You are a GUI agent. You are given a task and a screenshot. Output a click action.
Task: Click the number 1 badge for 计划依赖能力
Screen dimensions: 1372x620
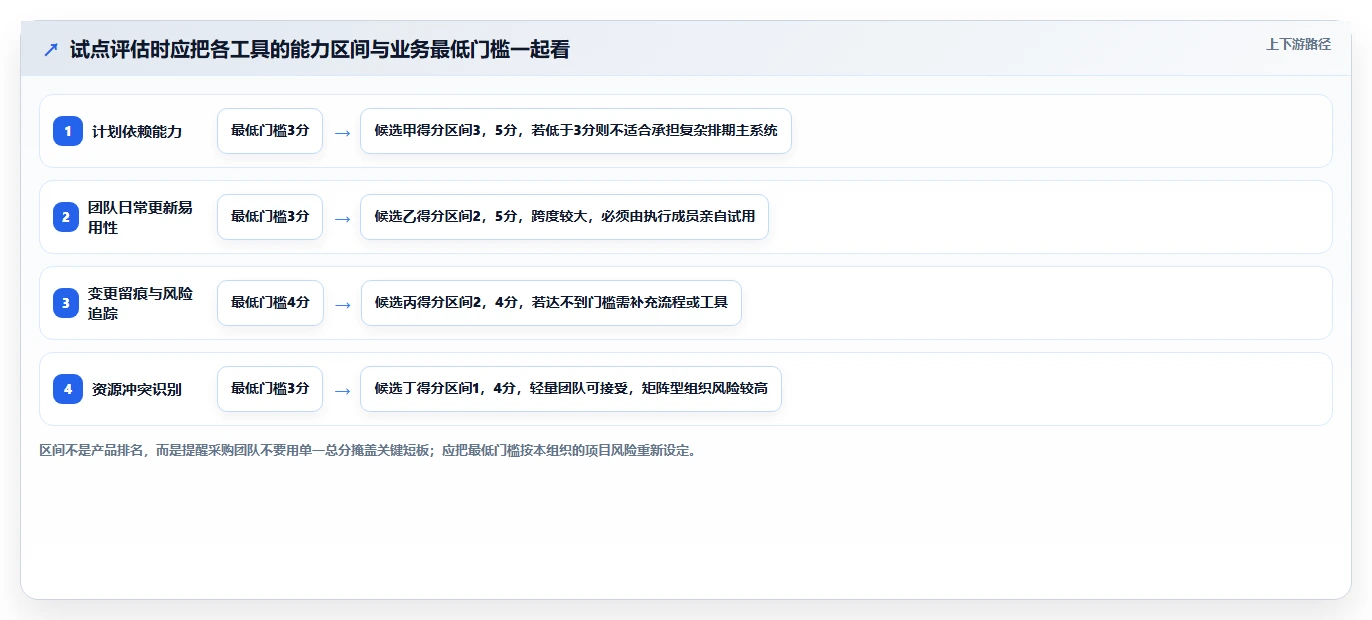click(68, 131)
